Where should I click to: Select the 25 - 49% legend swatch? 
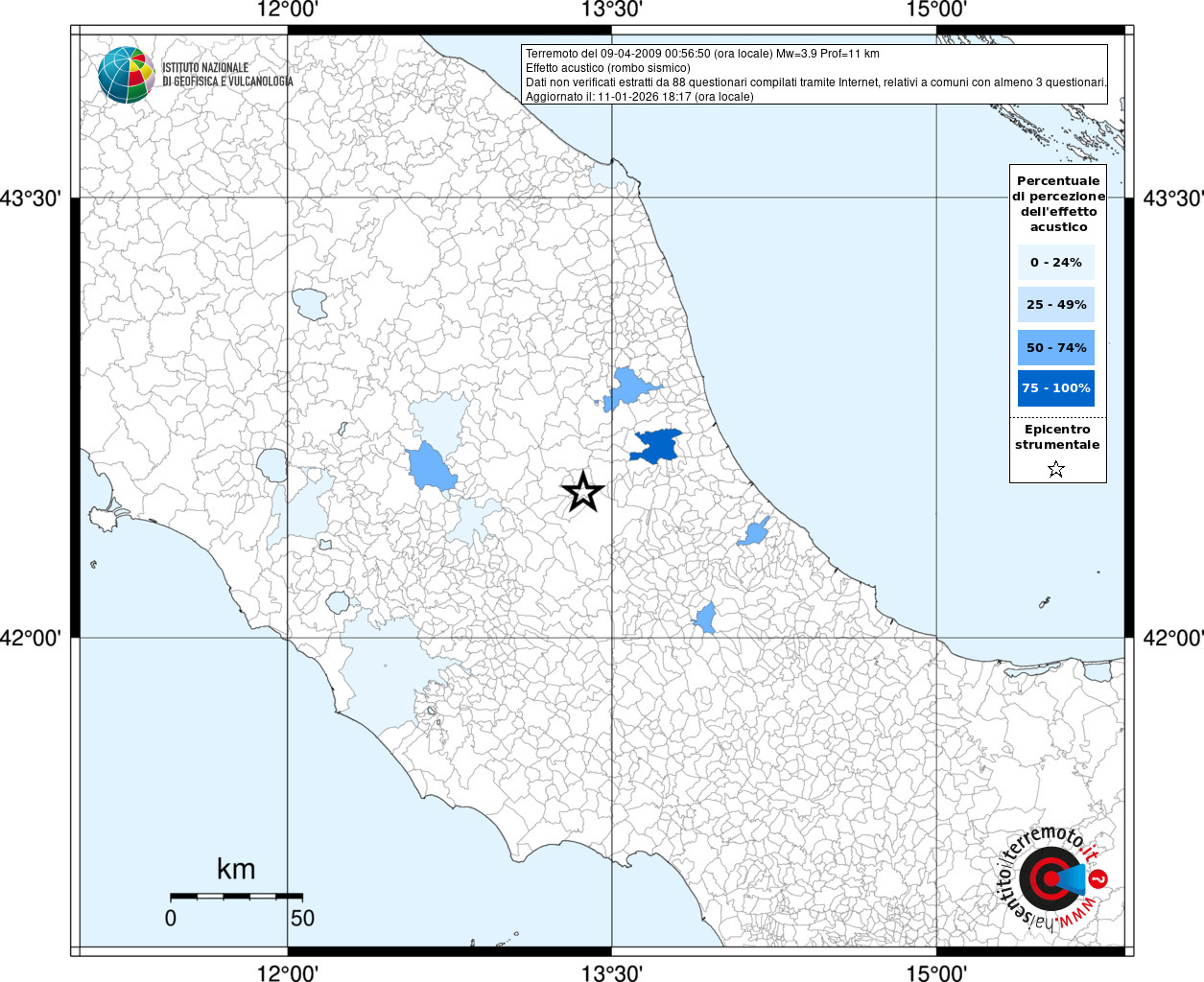(1055, 305)
